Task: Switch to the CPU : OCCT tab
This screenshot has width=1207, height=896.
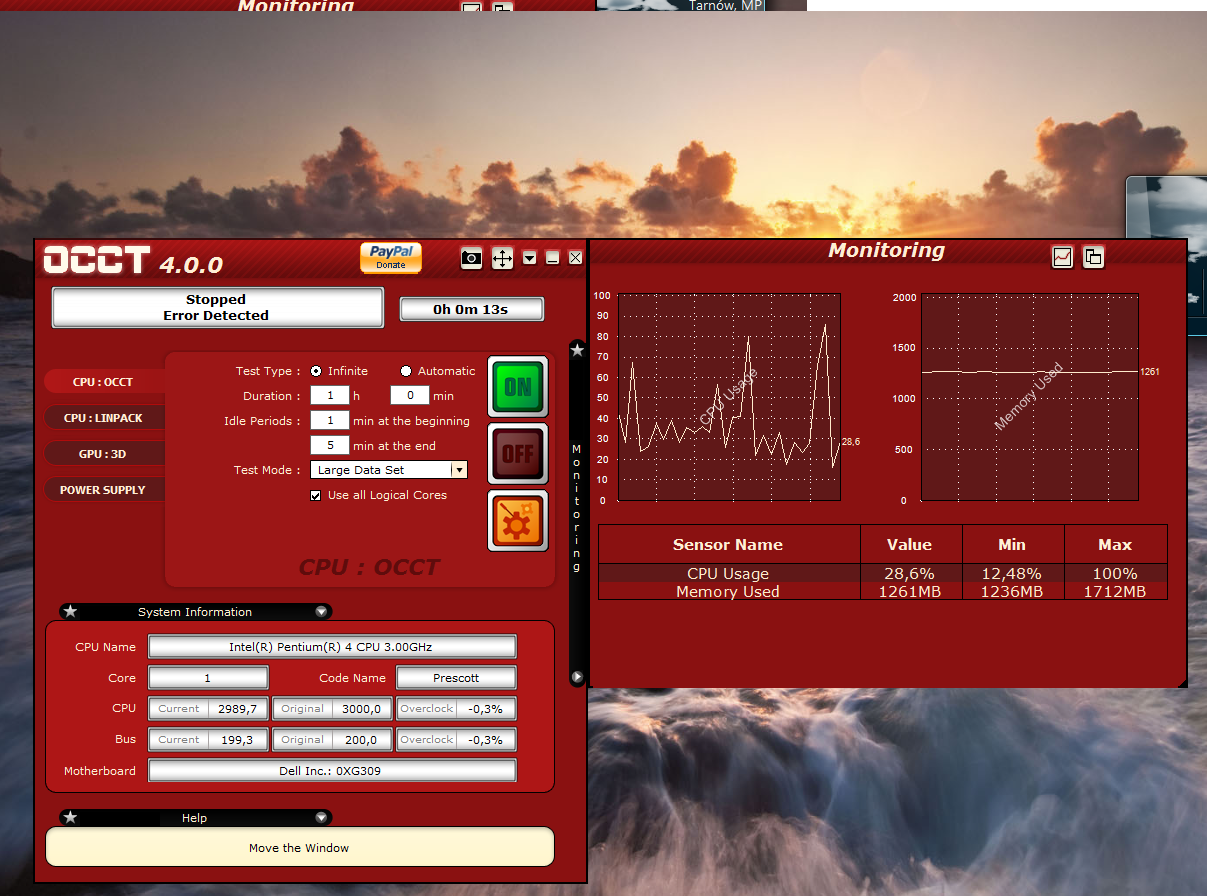Action: pyautogui.click(x=104, y=382)
